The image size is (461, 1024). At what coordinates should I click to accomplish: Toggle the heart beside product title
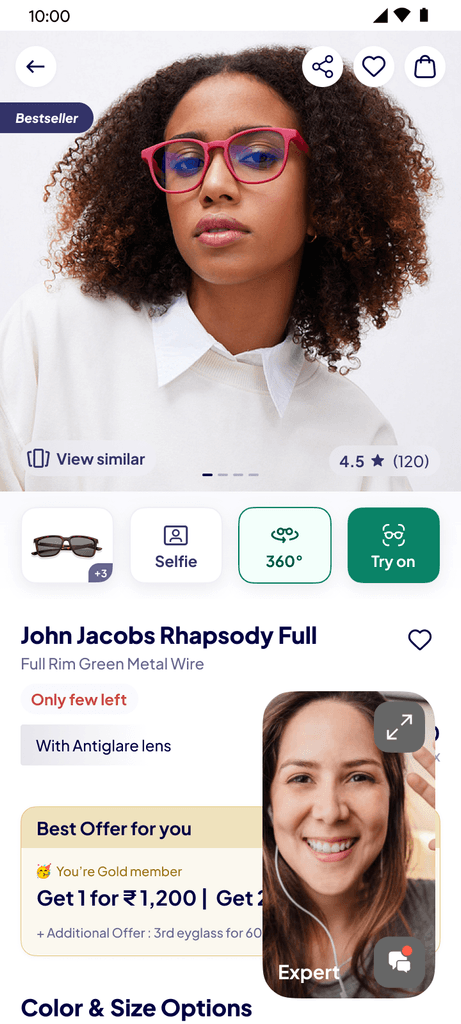pos(420,640)
